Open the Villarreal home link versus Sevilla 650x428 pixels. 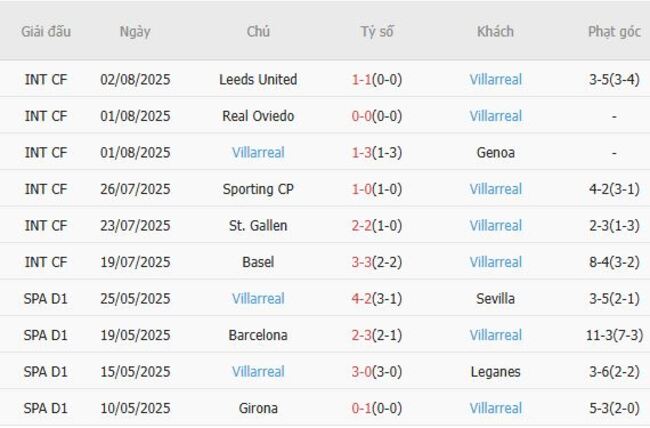(x=258, y=299)
